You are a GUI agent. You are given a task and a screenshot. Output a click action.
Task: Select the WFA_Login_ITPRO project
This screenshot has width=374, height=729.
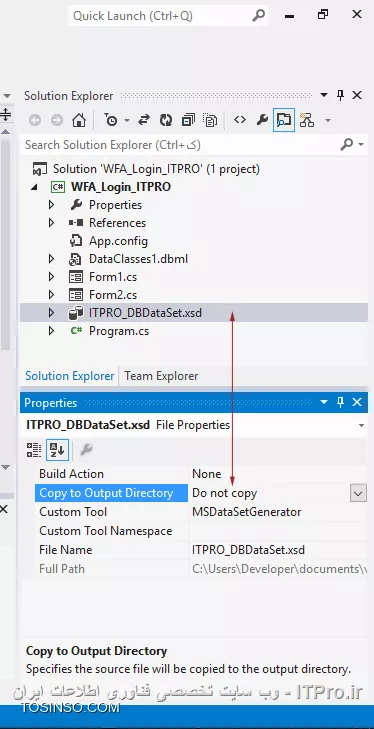click(x=120, y=187)
